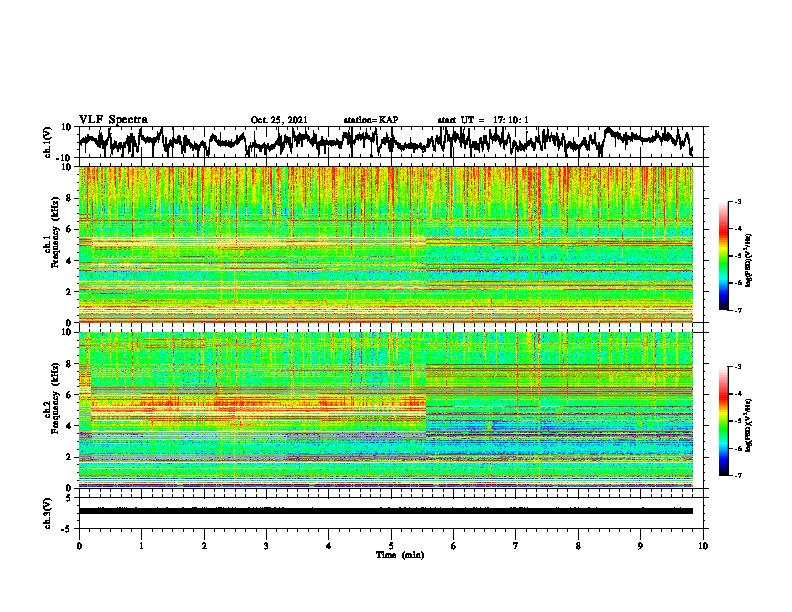The image size is (792, 612).
Task: Select the log(PSD) label beside ch.1 colorbar
Action: 748,261
